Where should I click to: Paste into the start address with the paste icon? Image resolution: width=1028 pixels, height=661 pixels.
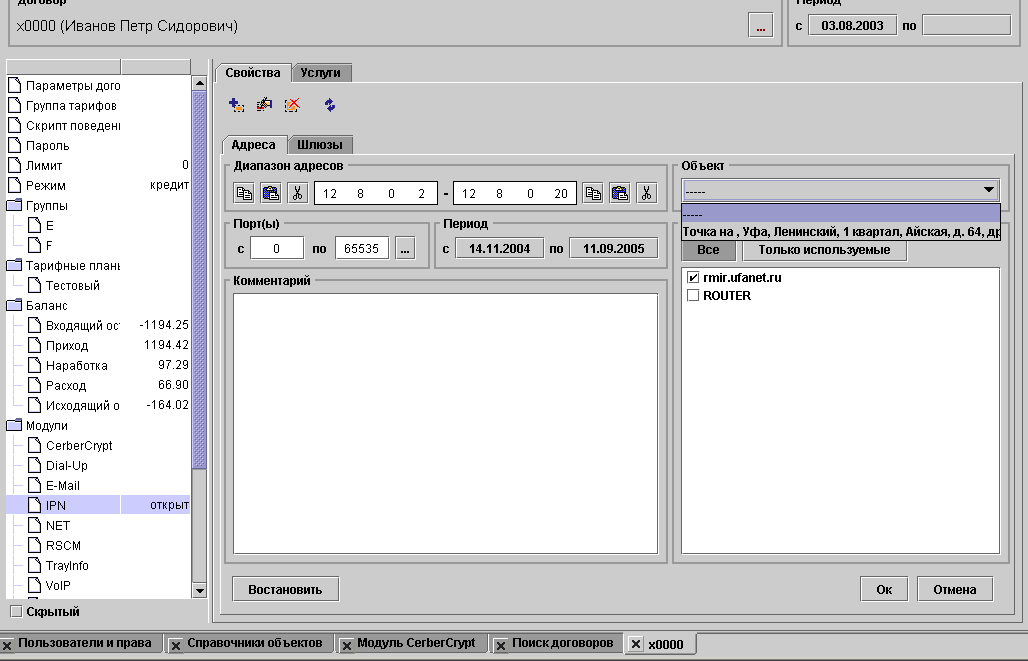[270, 194]
